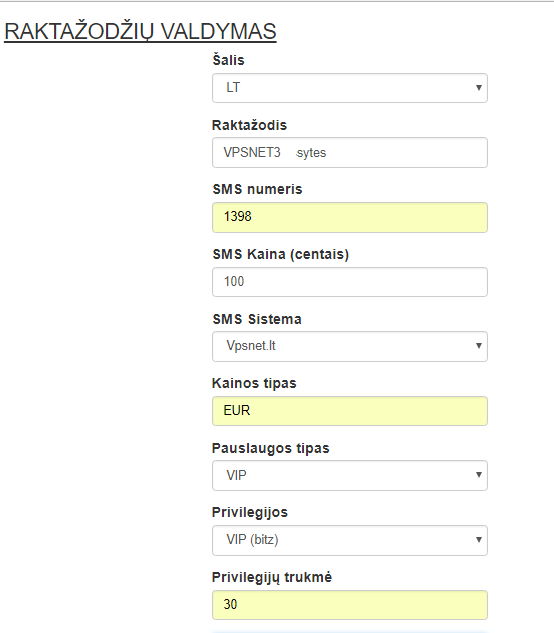Open the RAKTAŽODŽIŲ VALDYMAS heading link

[140, 31]
